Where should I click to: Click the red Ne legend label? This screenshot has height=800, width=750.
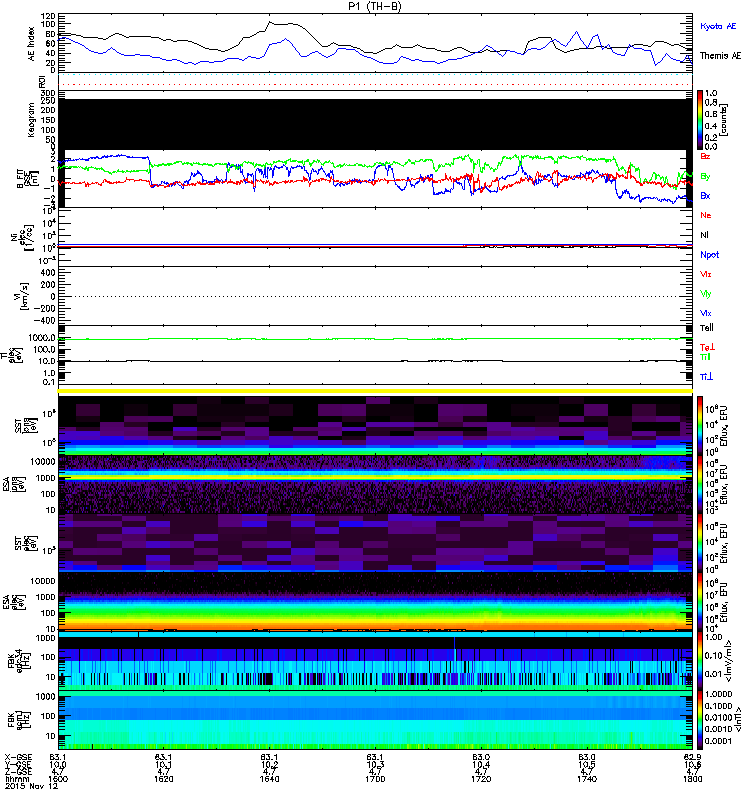(706, 215)
